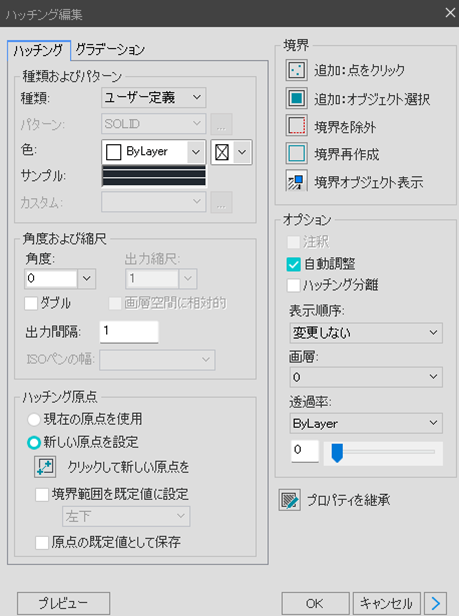Click the transparency slider handle
This screenshot has height=616, width=459.
337,453
